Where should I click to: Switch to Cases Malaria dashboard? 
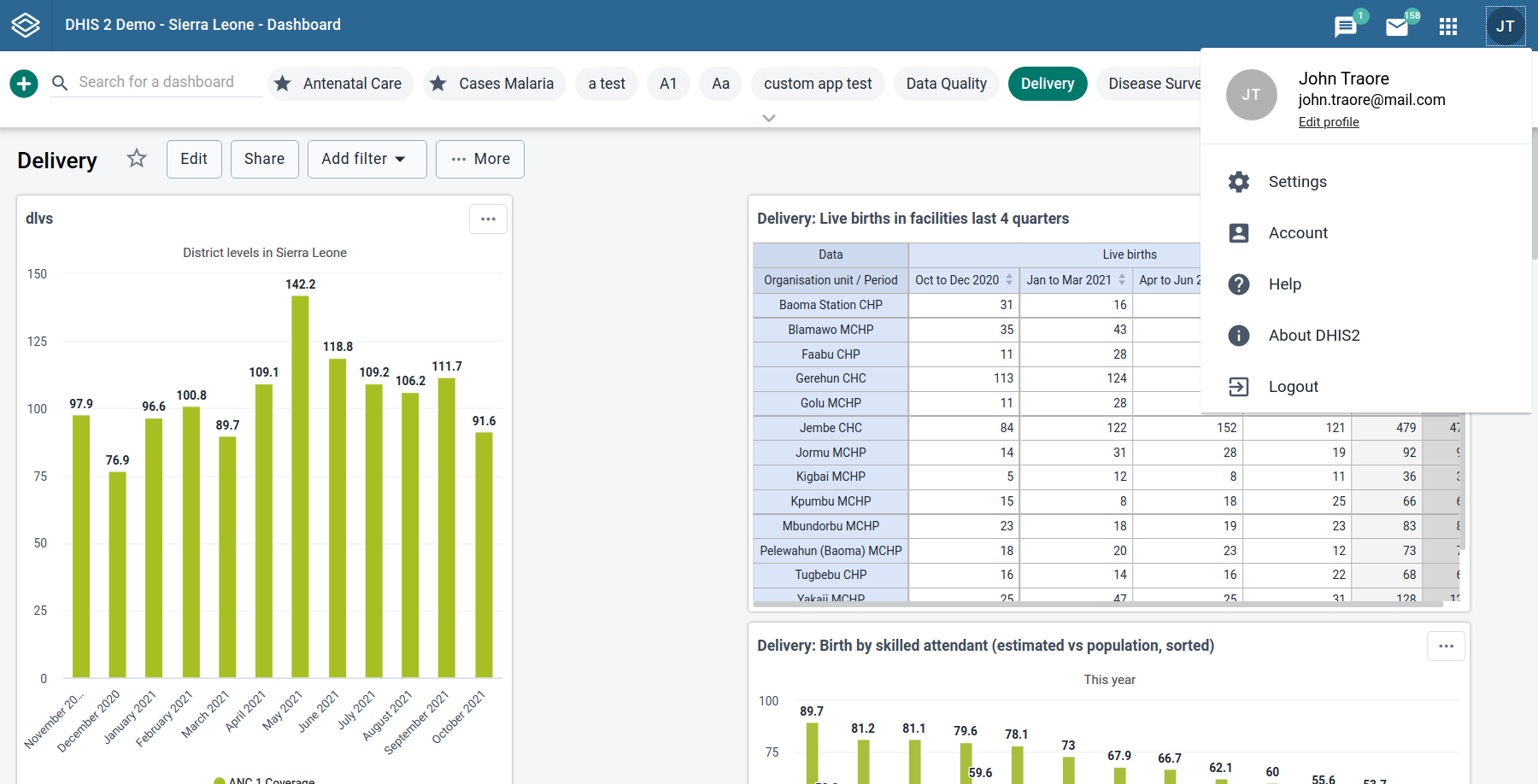point(495,84)
